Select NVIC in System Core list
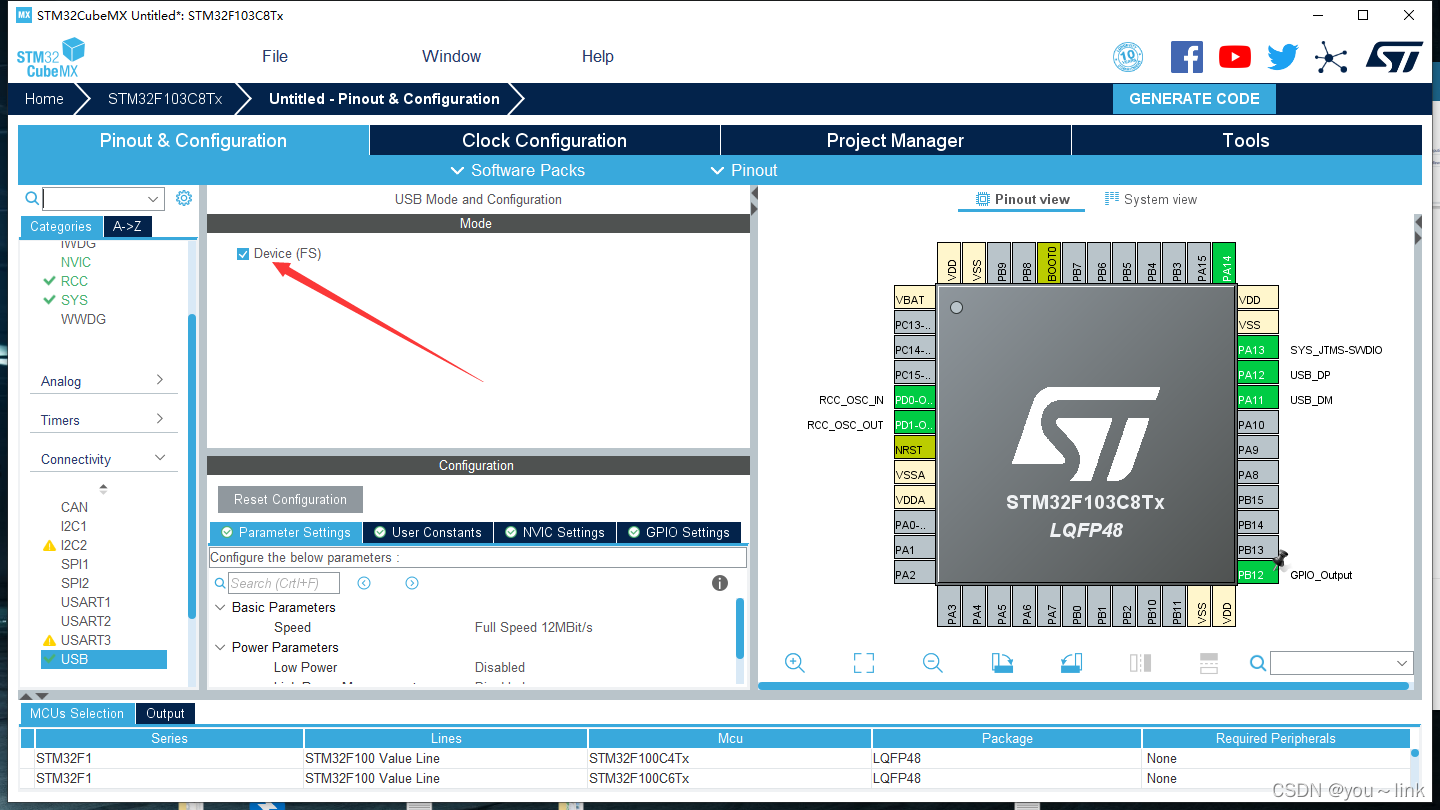 [x=76, y=262]
